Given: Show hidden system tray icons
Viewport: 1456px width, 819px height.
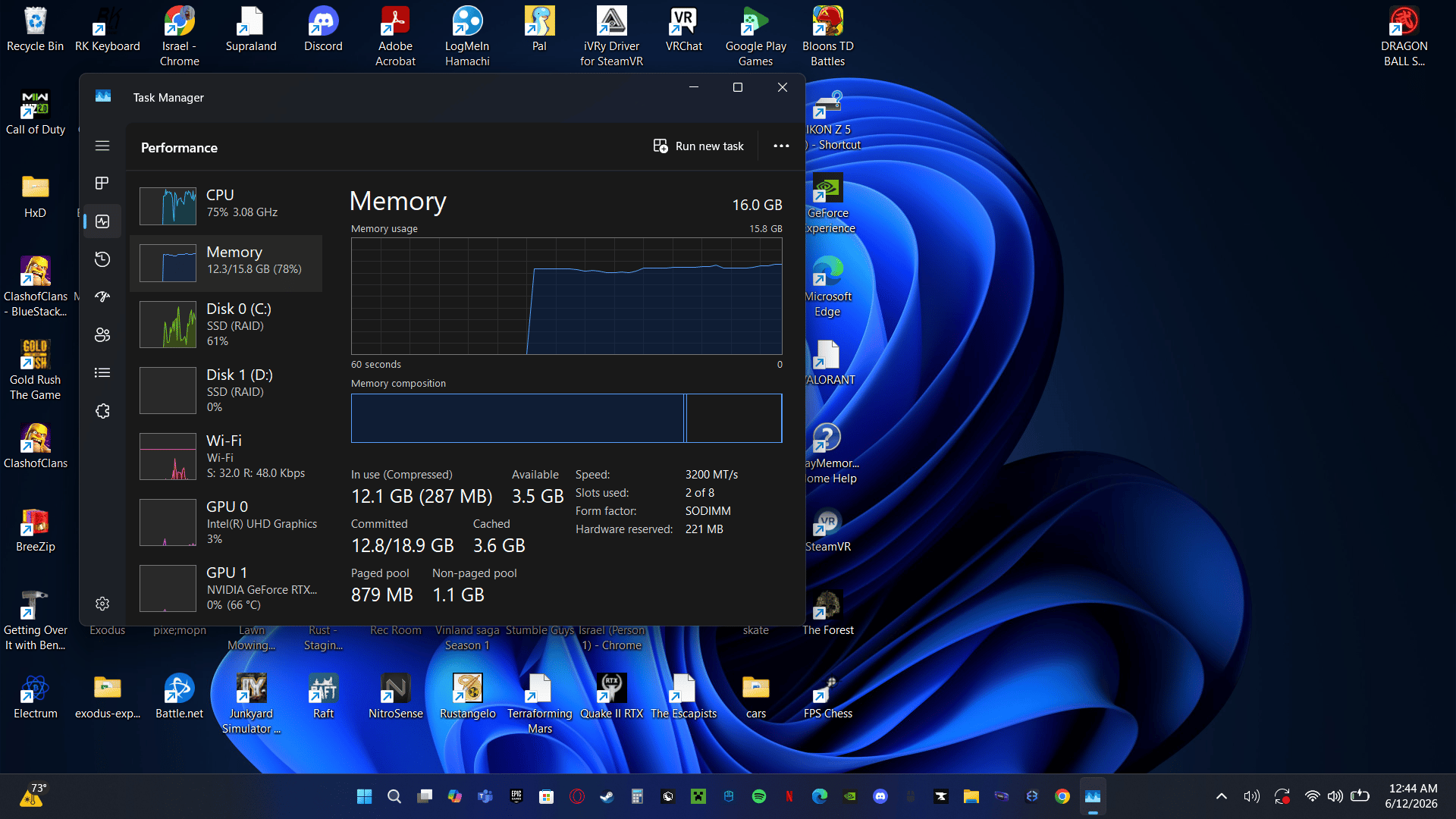Looking at the screenshot, I should tap(1221, 796).
